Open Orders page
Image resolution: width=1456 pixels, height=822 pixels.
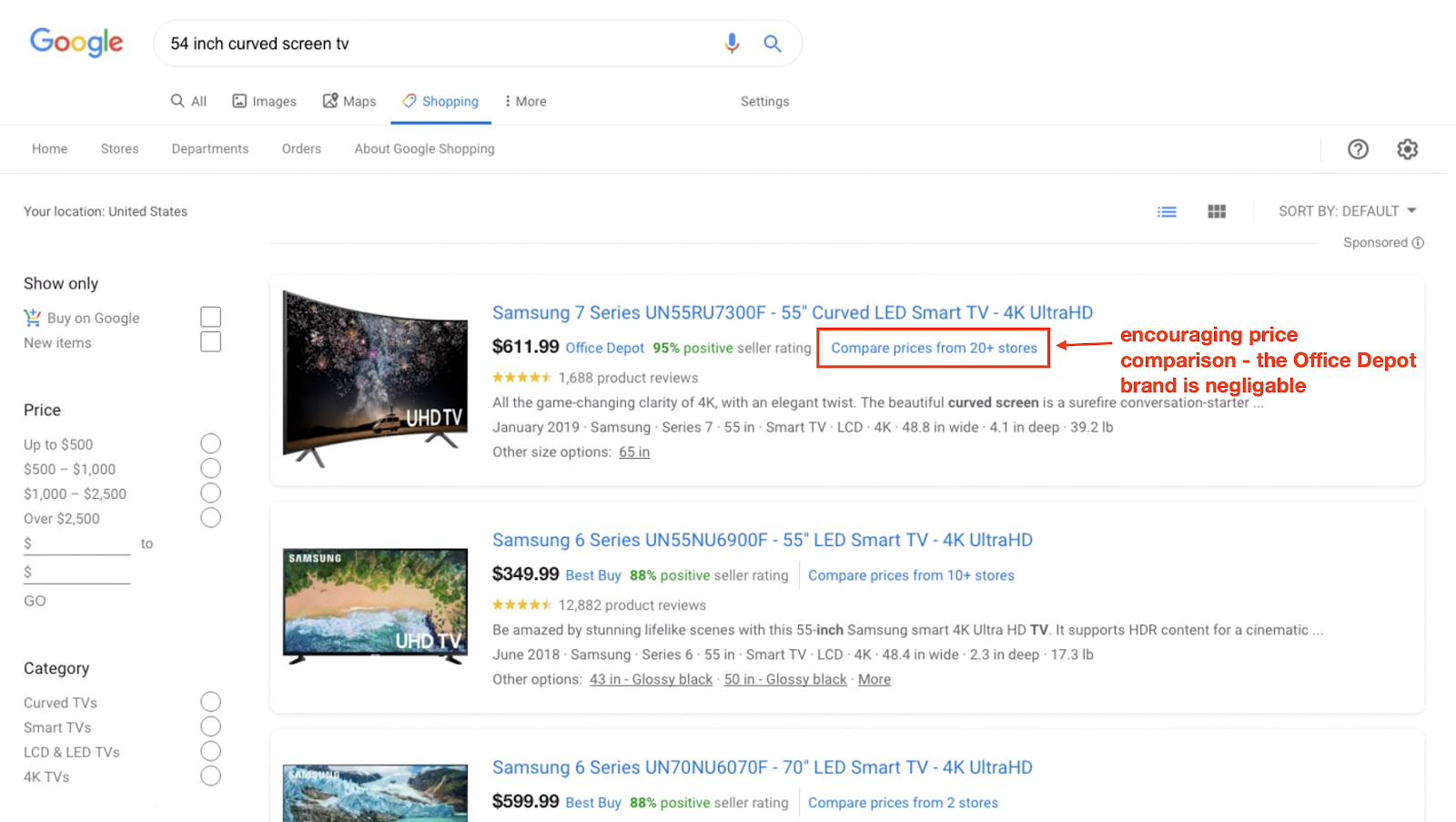coord(301,148)
